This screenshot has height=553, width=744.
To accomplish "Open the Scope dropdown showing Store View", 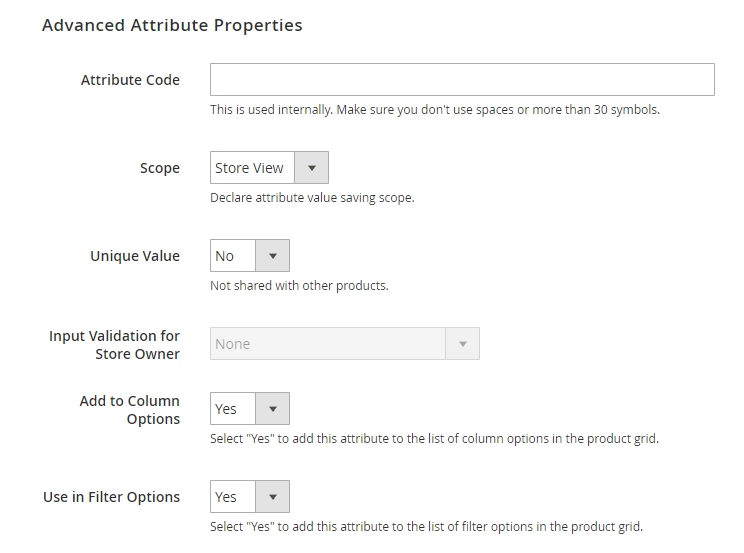I will pyautogui.click(x=269, y=168).
